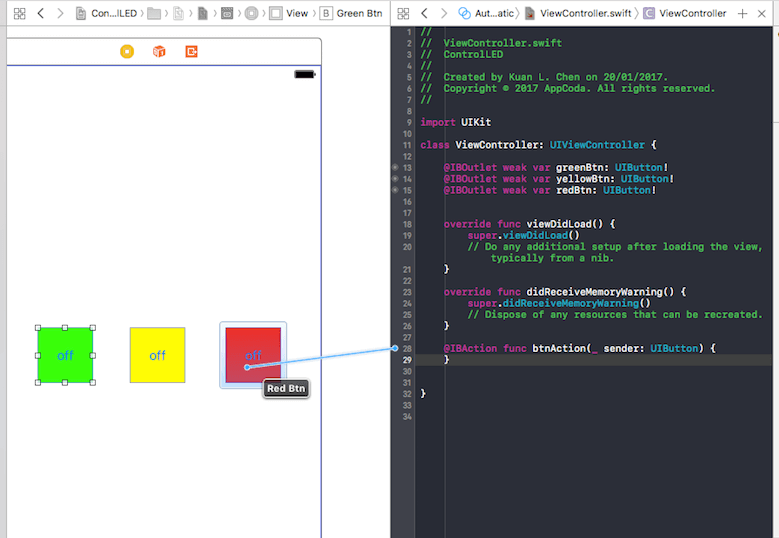Image resolution: width=779 pixels, height=538 pixels.
Task: Select ViewController class in jump bar
Action: tap(685, 13)
